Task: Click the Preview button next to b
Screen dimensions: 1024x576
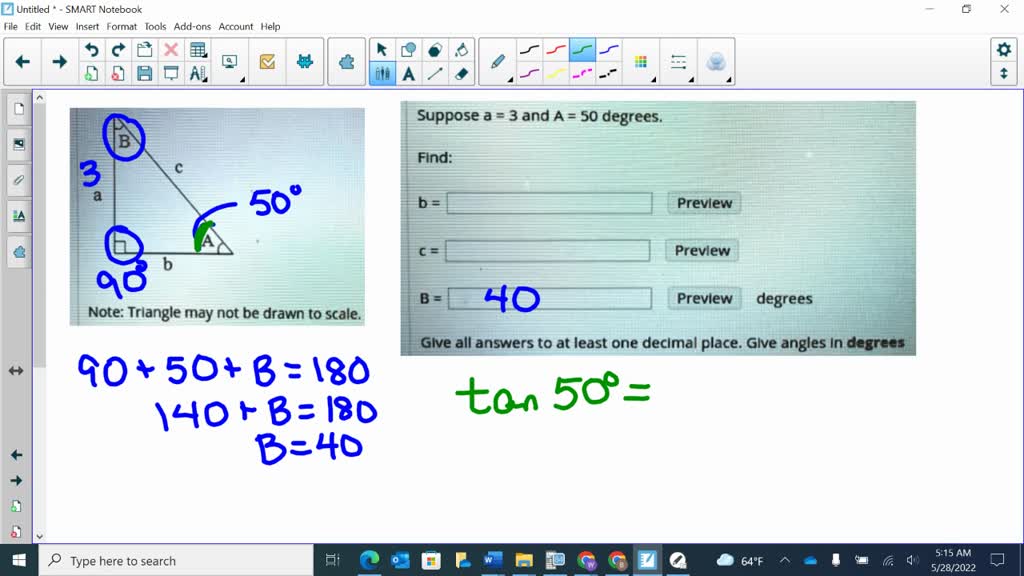Action: [703, 203]
